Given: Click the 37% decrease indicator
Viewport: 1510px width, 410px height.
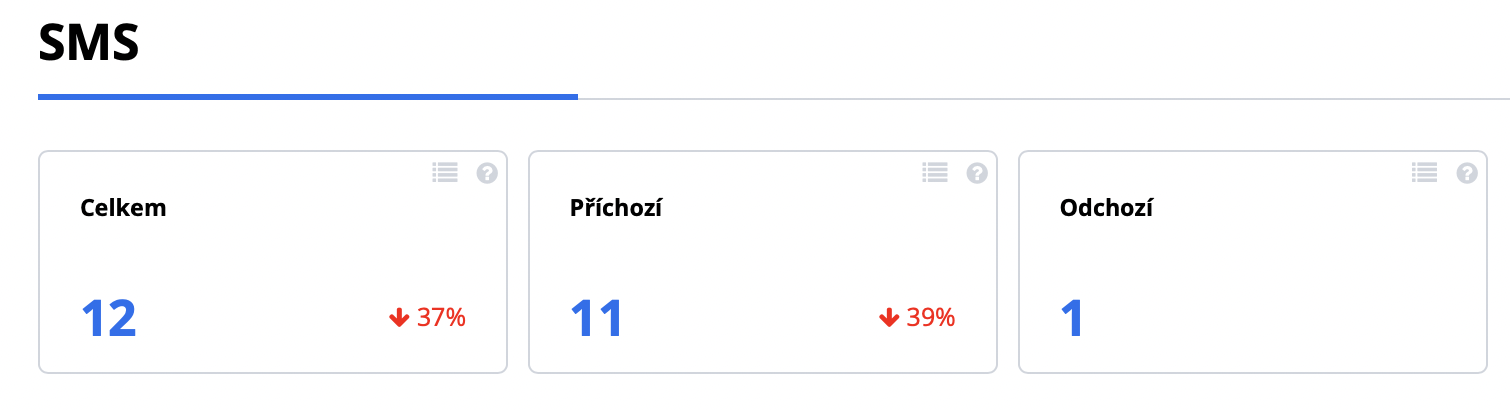Looking at the screenshot, I should pyautogui.click(x=441, y=319).
